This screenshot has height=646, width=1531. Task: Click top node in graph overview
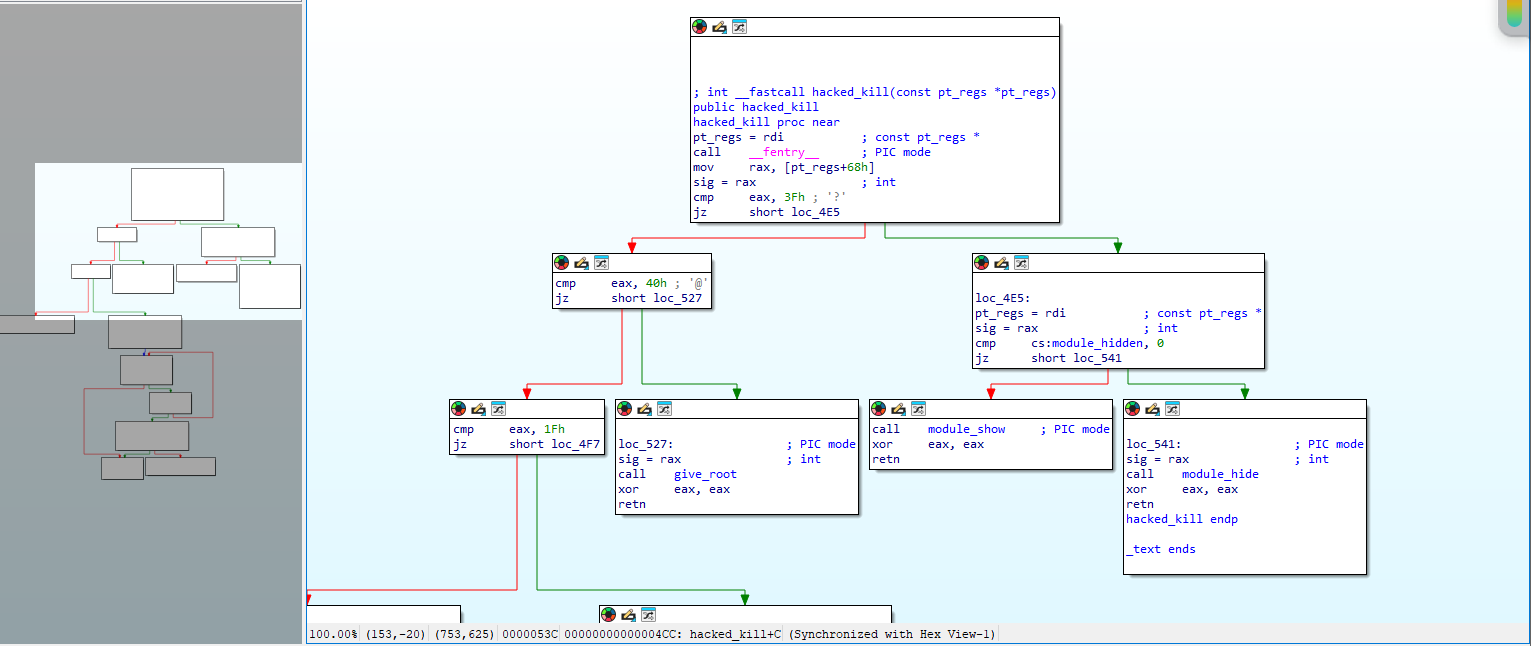click(177, 194)
